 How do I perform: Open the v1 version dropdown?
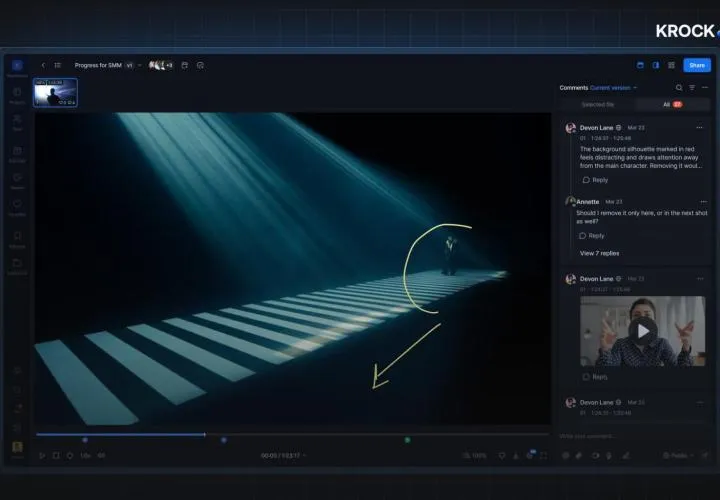pyautogui.click(x=133, y=66)
